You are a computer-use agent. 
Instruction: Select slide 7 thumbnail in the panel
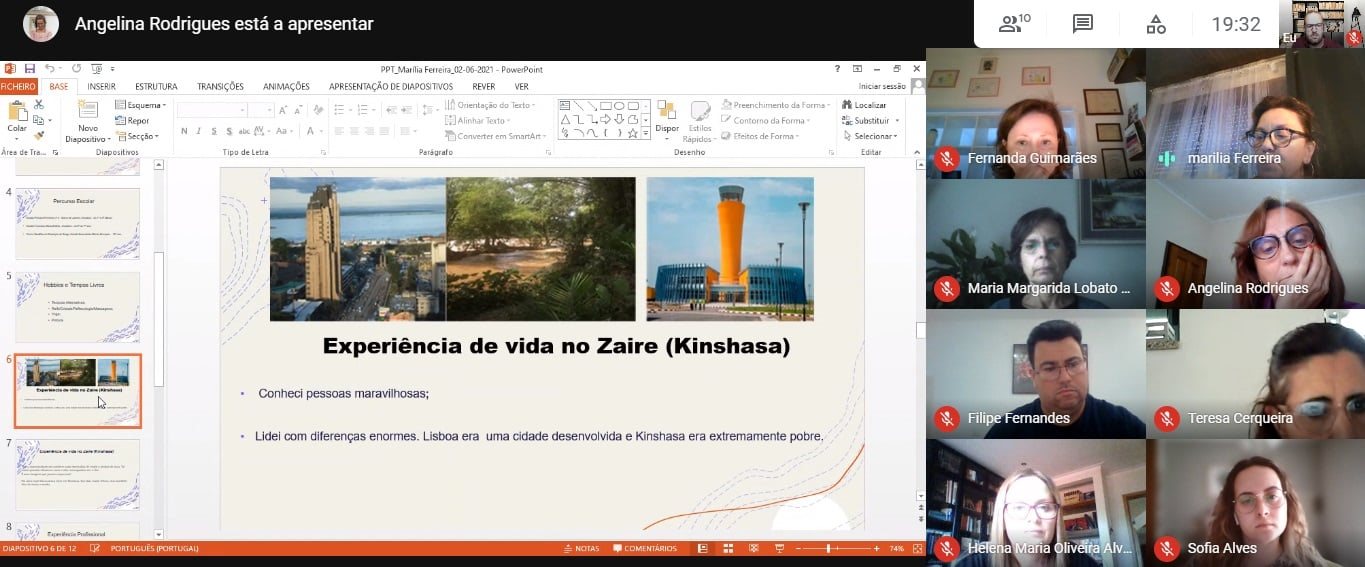pyautogui.click(x=78, y=474)
